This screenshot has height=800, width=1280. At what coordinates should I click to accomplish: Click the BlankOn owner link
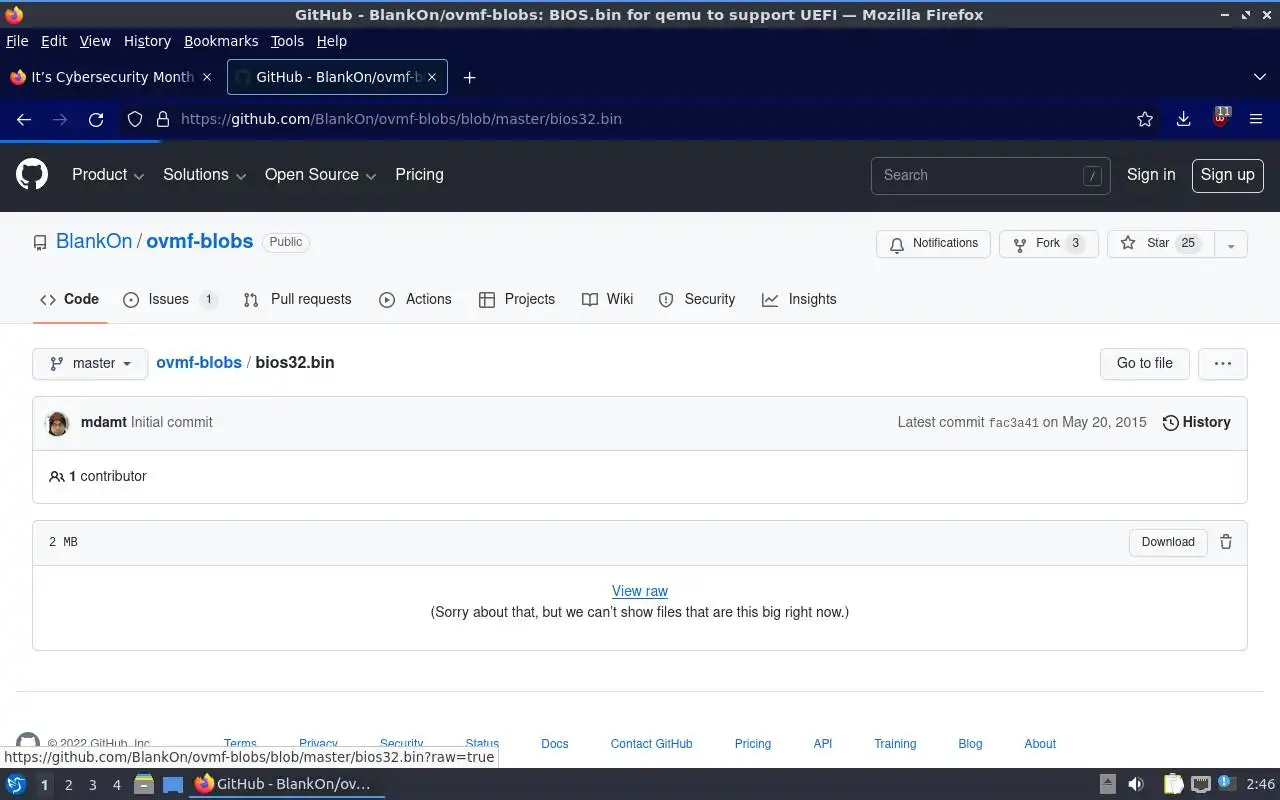[94, 242]
